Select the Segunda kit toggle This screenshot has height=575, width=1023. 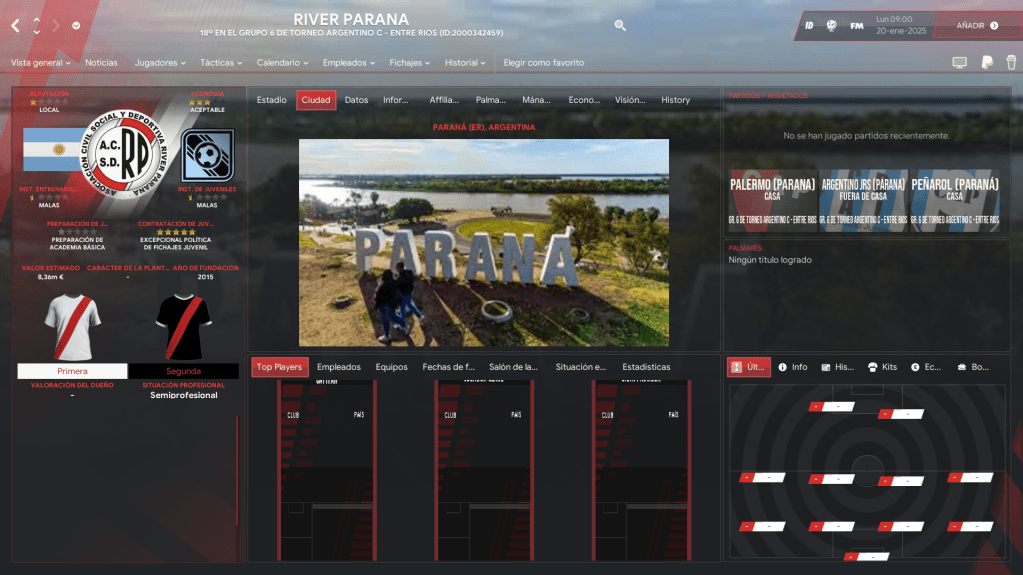click(x=183, y=371)
